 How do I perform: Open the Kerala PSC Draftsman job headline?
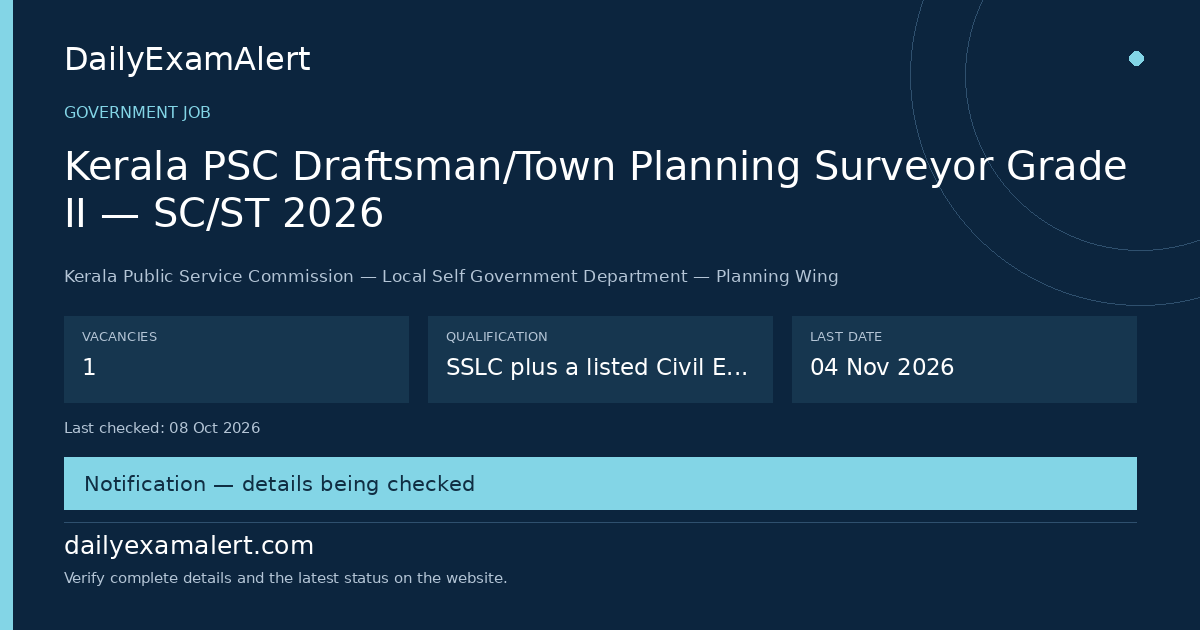click(595, 190)
